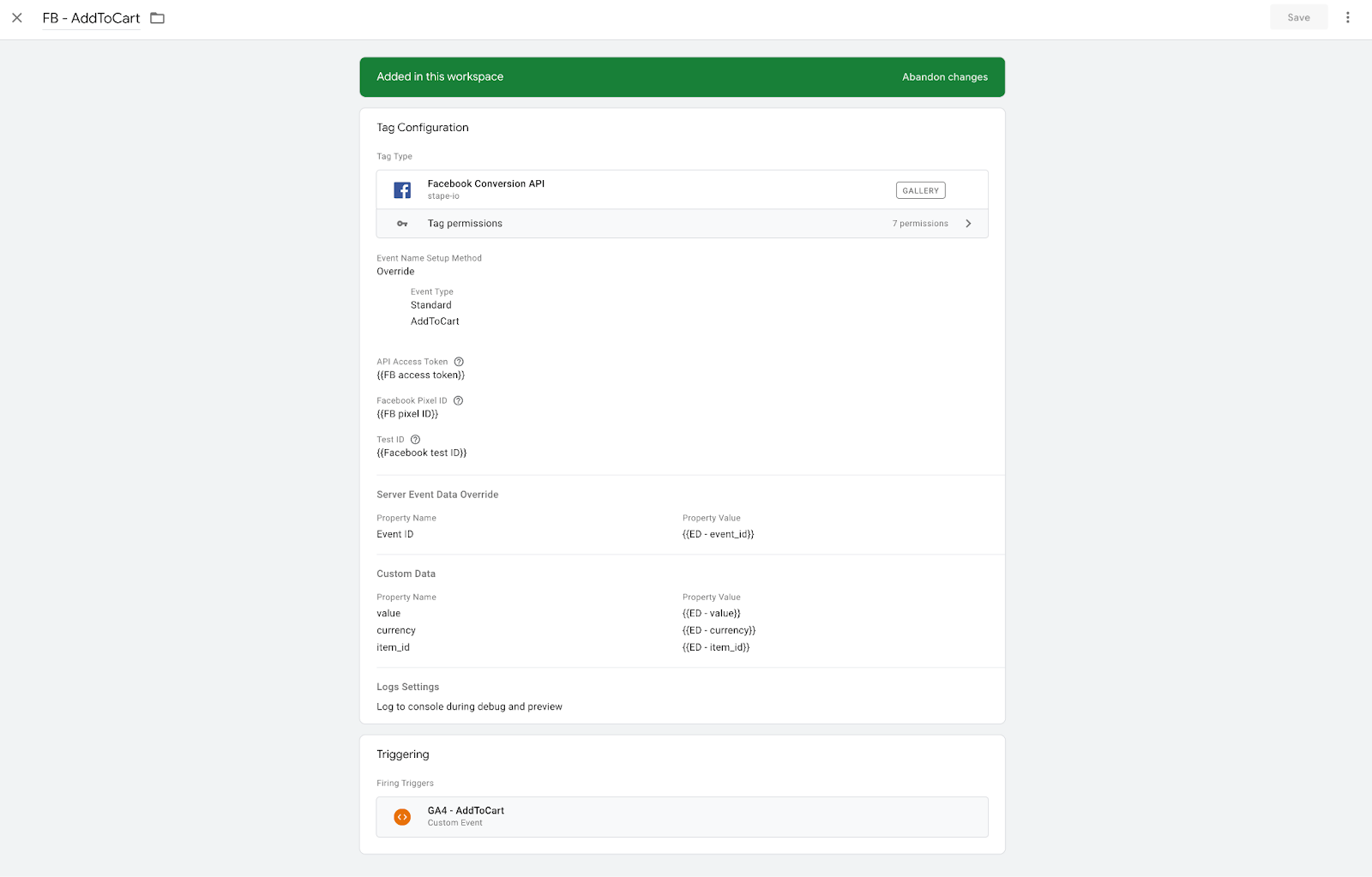This screenshot has height=877, width=1372.
Task: Open the Tag permissions row
Action: pyautogui.click(x=682, y=224)
